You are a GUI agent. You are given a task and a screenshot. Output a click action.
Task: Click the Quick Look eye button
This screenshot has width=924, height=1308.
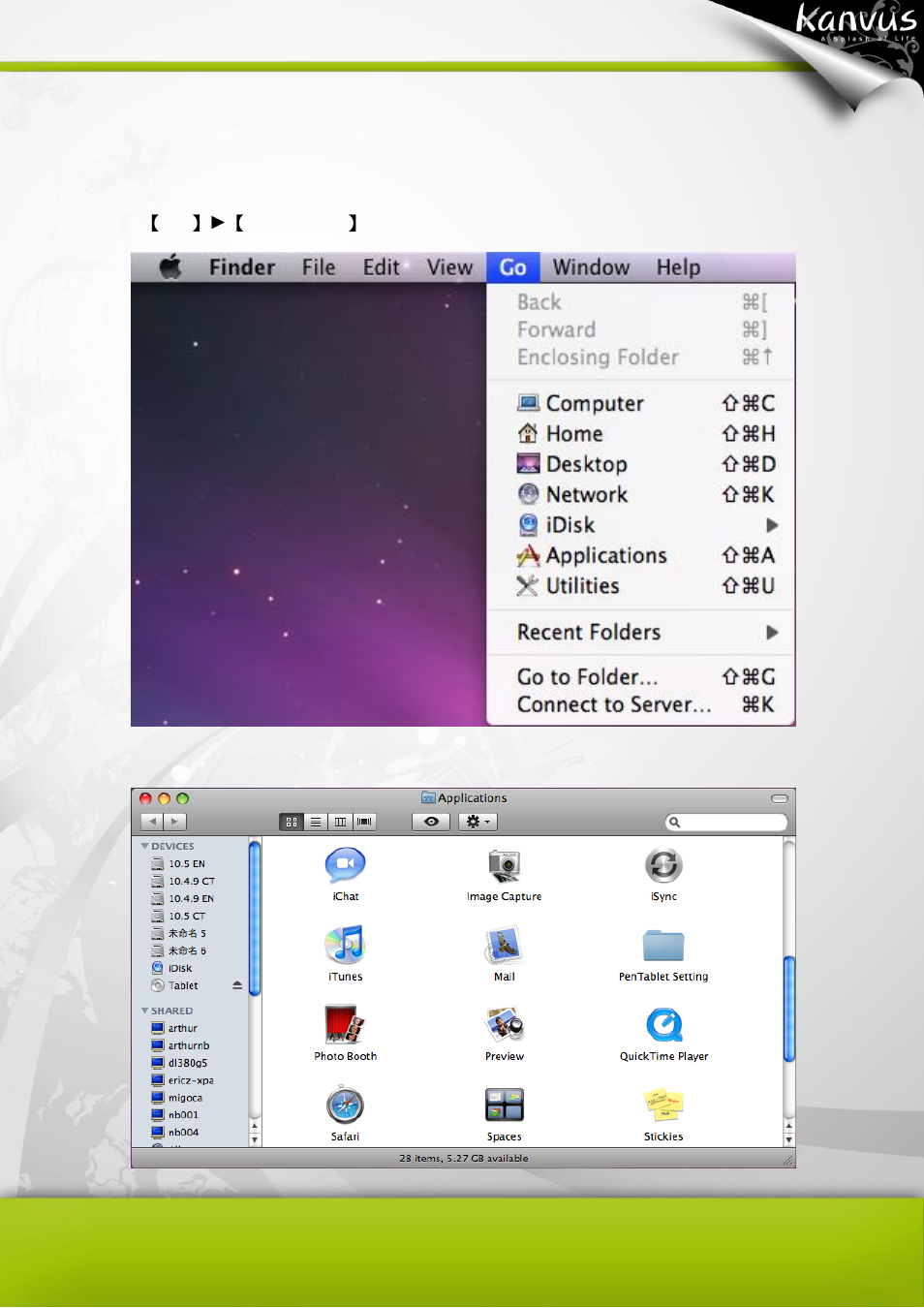click(431, 822)
